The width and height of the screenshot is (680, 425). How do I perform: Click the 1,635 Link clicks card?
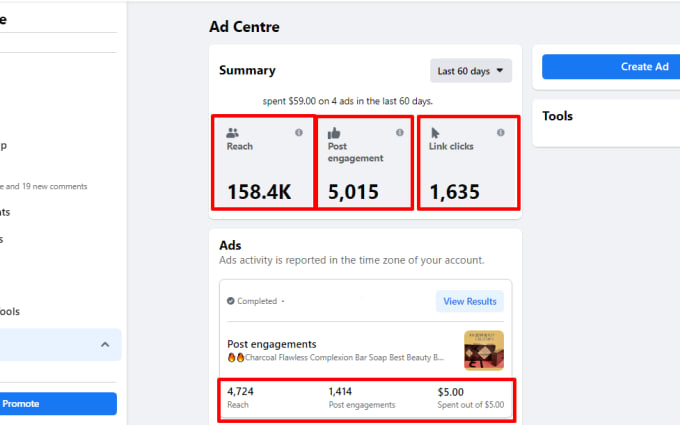coord(468,165)
